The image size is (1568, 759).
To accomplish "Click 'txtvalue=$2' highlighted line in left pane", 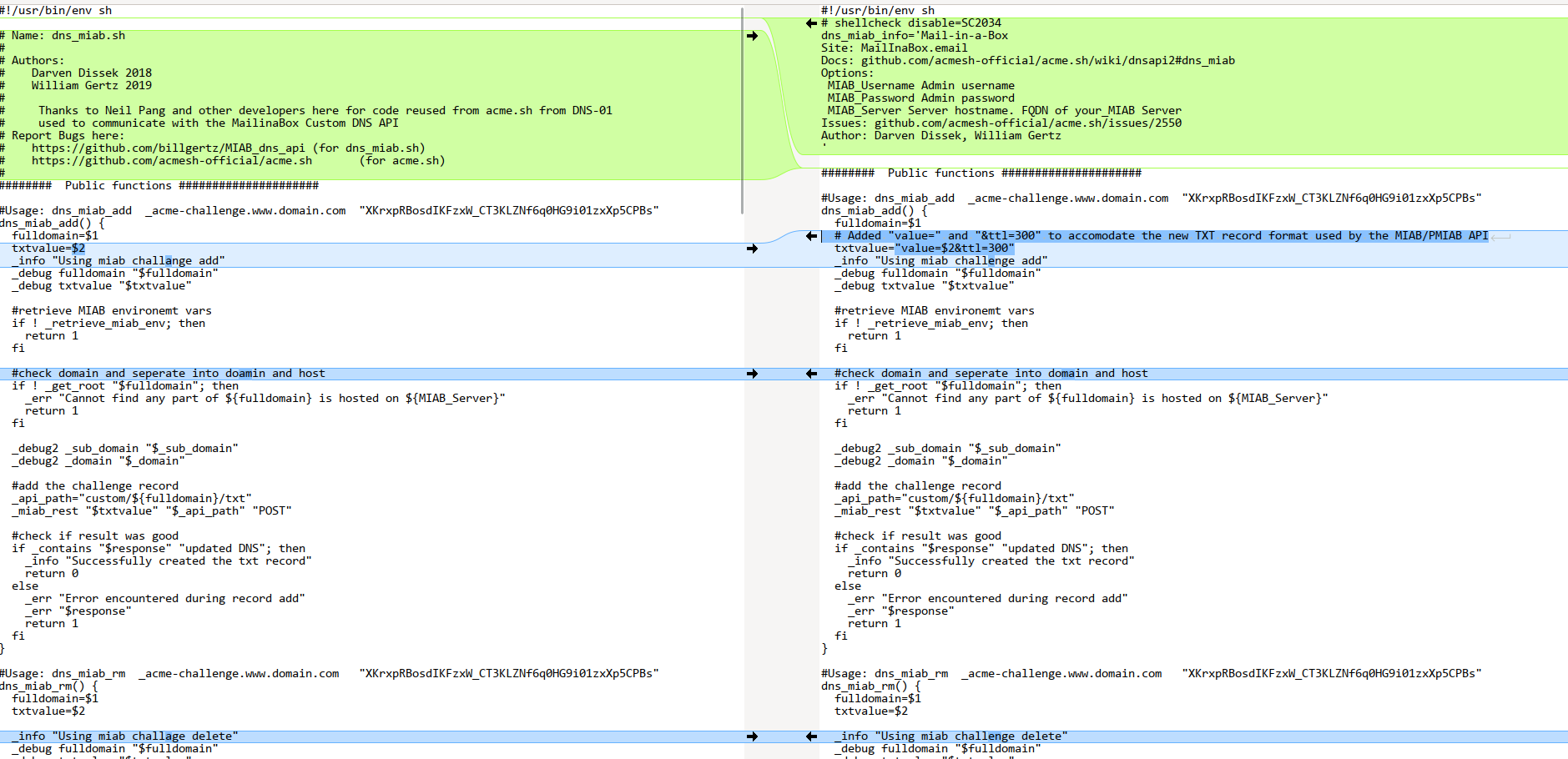I will point(48,249).
